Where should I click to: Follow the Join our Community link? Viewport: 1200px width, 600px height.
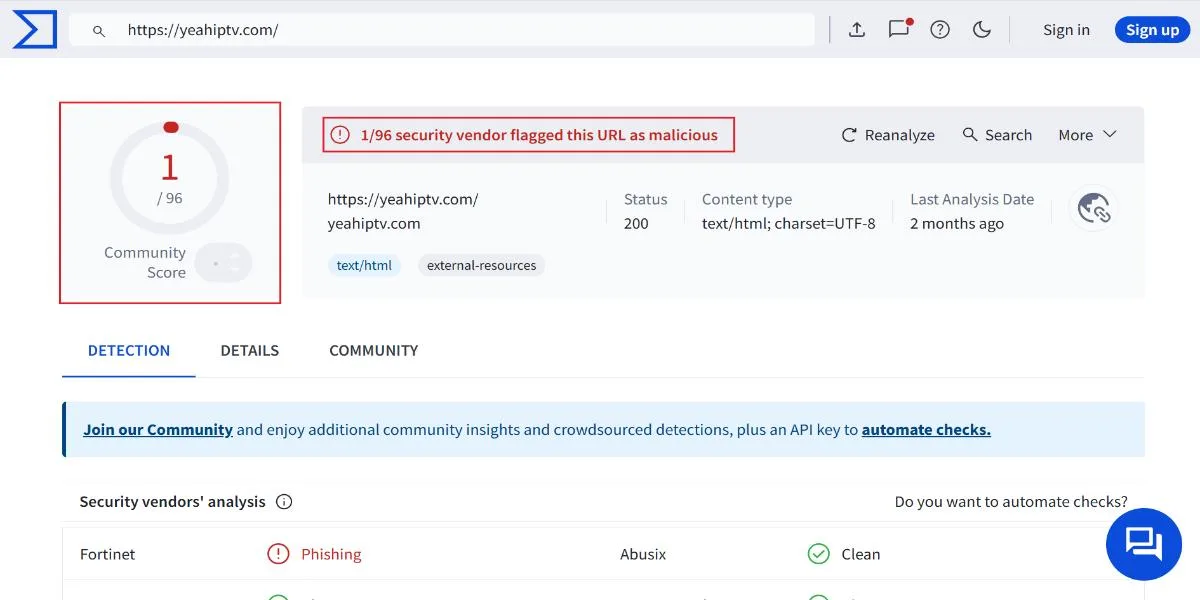(158, 430)
